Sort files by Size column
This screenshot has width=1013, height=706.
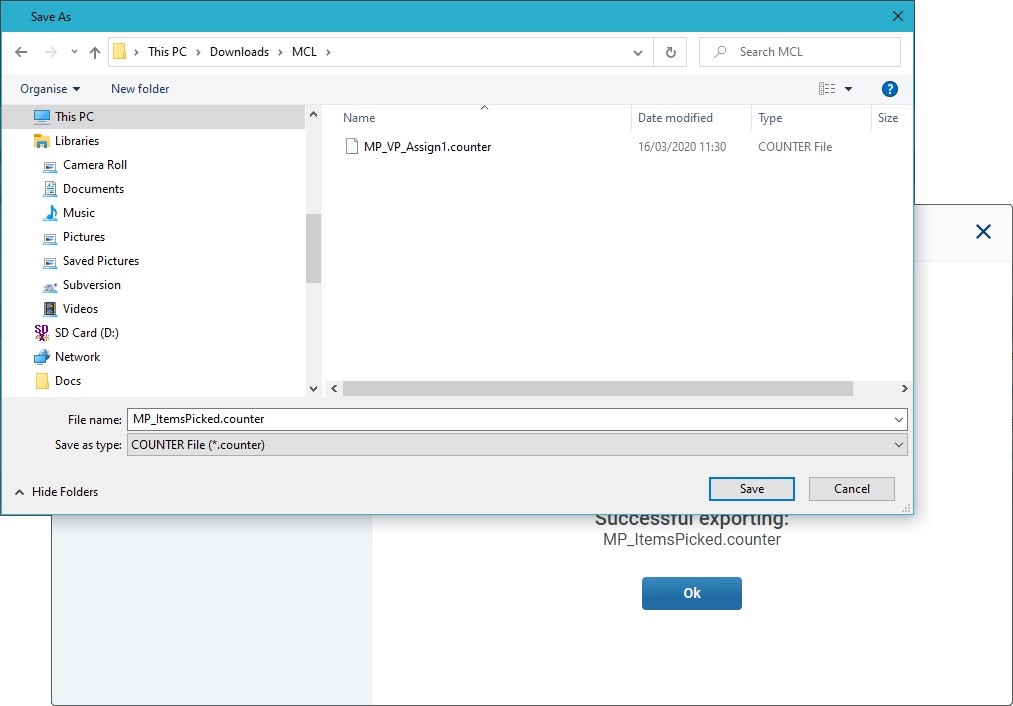click(x=890, y=118)
